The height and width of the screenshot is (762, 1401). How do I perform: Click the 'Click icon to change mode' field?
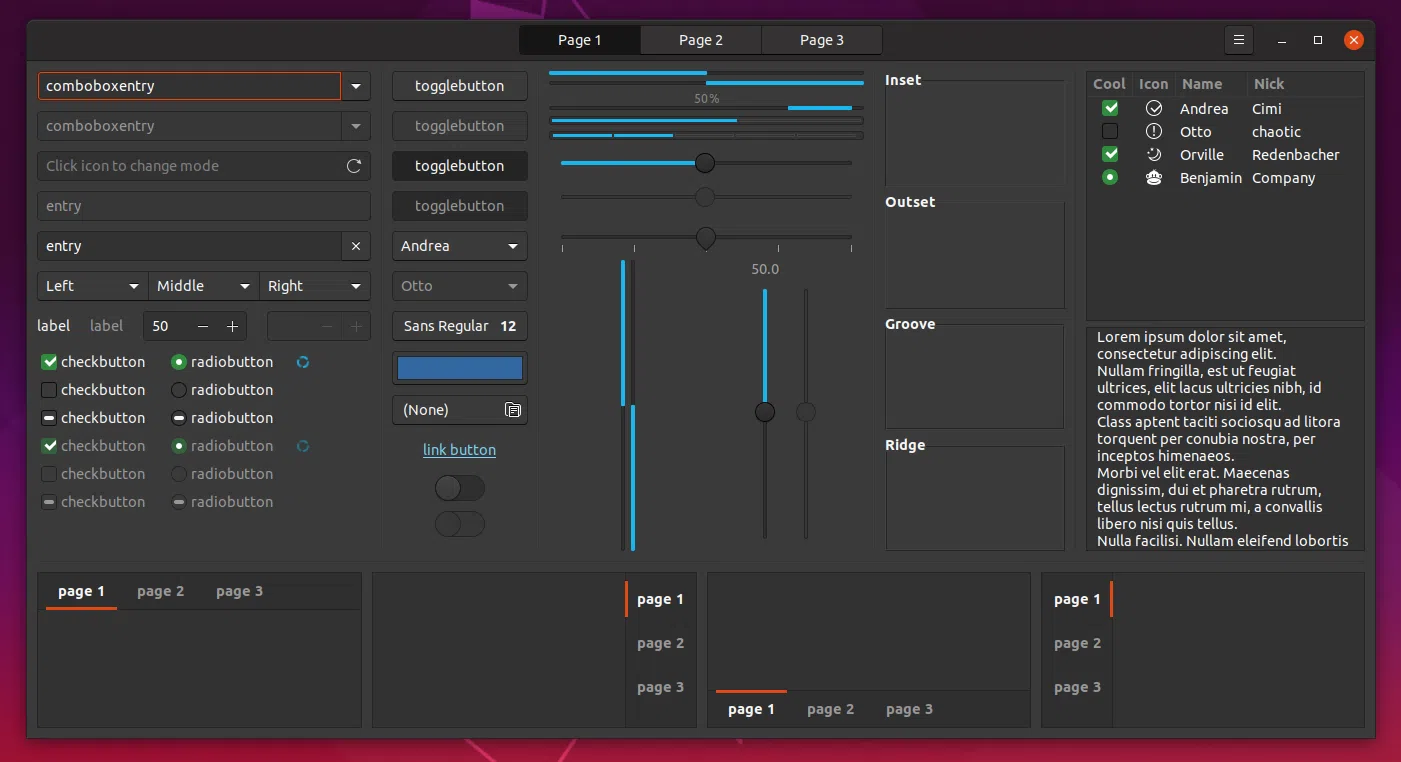(x=204, y=166)
